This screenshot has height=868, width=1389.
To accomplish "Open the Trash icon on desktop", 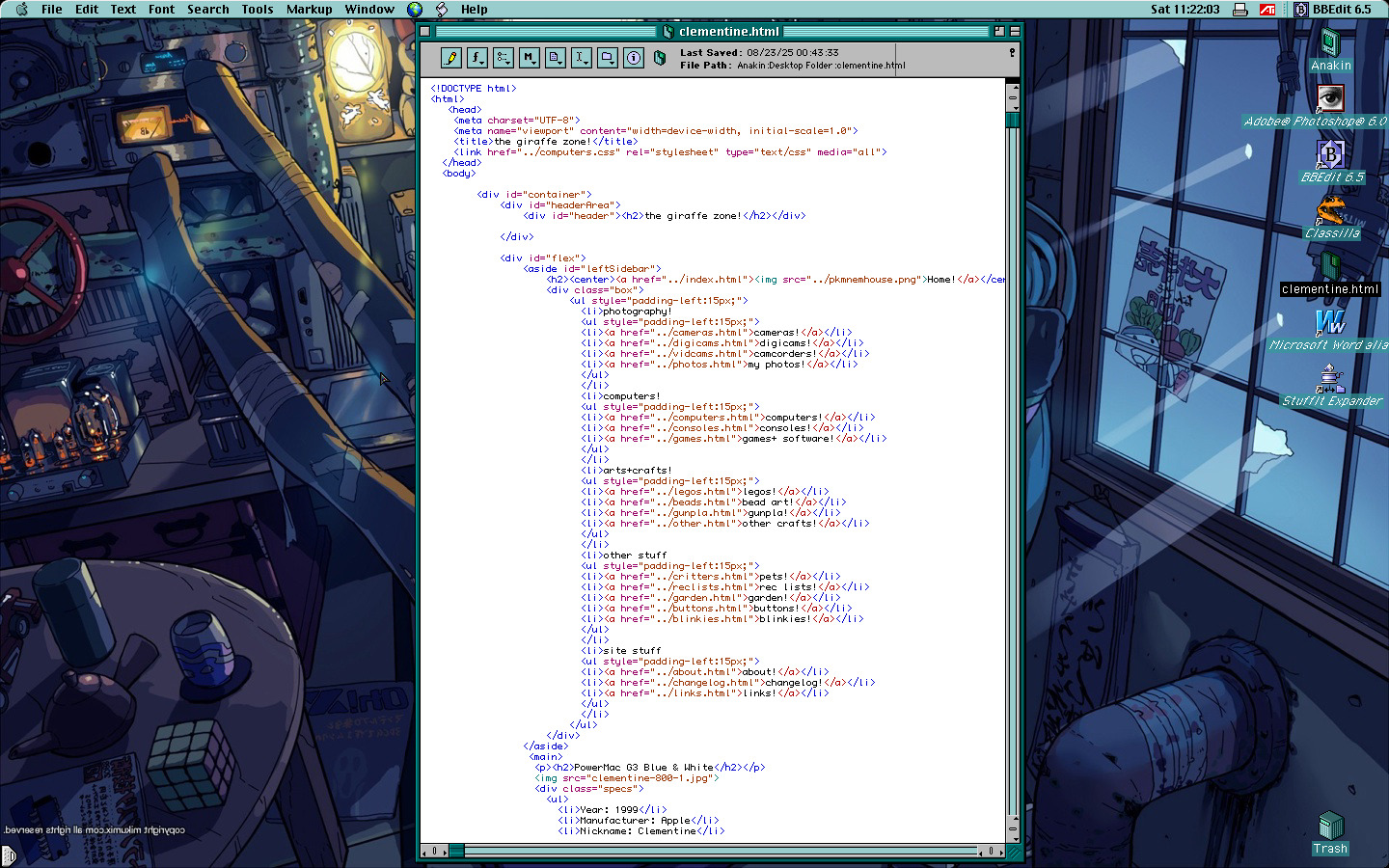I will coord(1330,827).
